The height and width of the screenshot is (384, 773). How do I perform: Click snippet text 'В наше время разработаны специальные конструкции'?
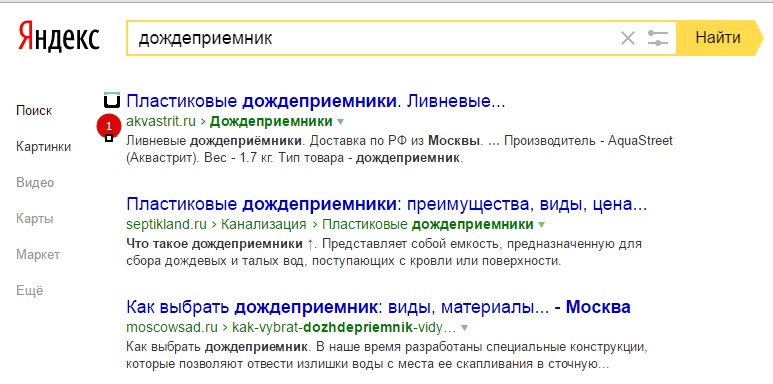click(480, 347)
